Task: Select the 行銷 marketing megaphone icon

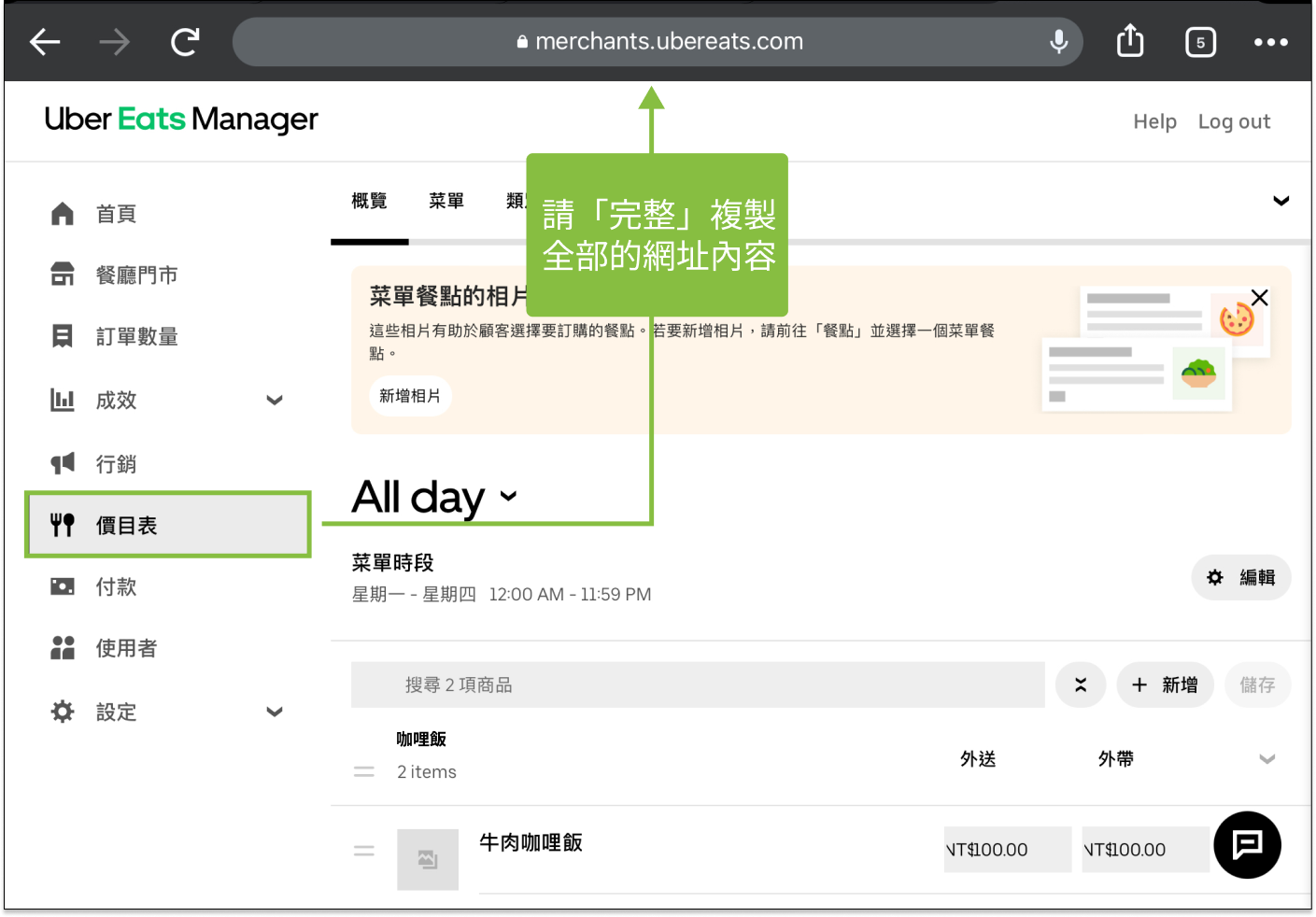Action: tap(62, 462)
